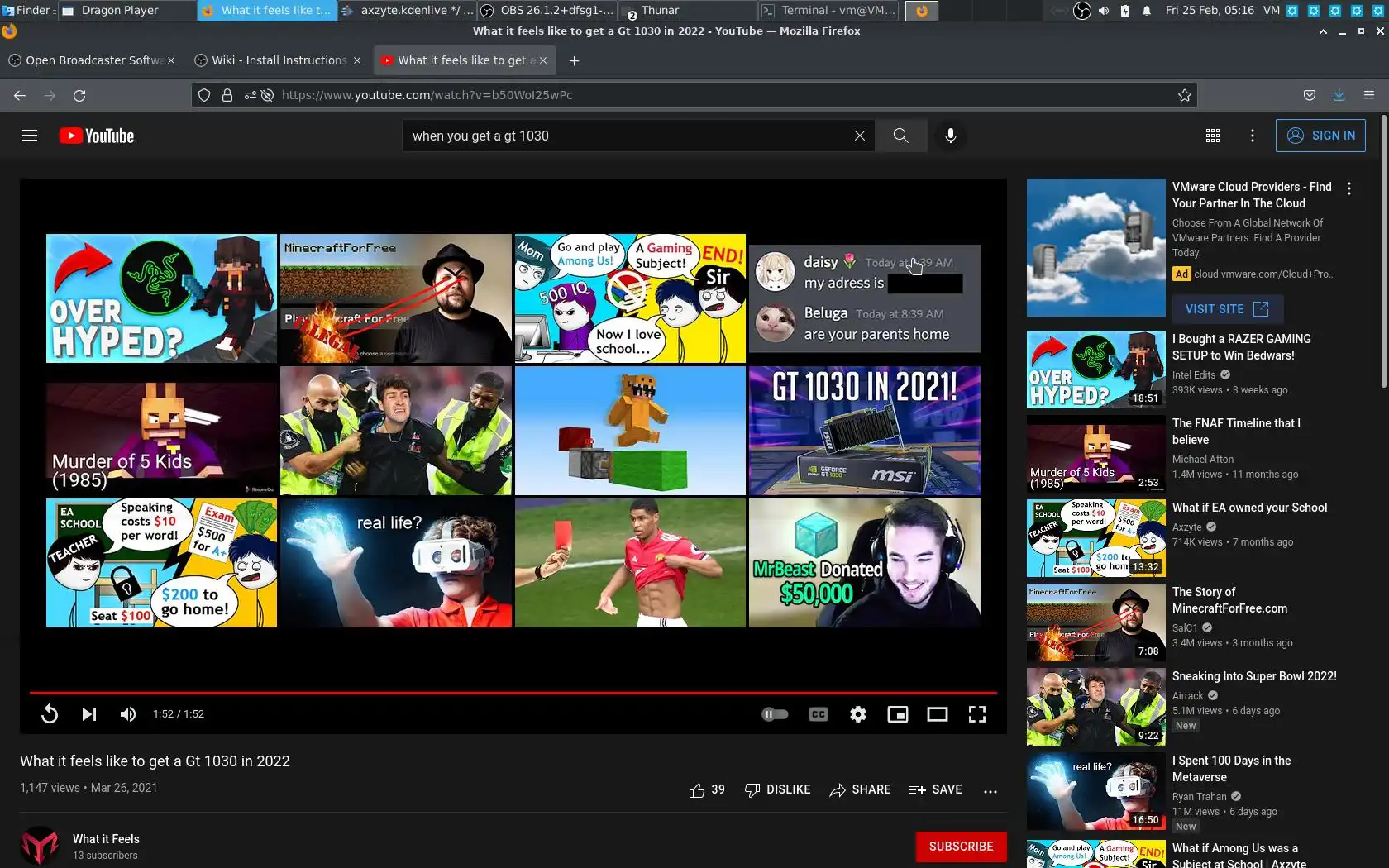
Task: Save the video to a playlist
Action: coord(935,790)
